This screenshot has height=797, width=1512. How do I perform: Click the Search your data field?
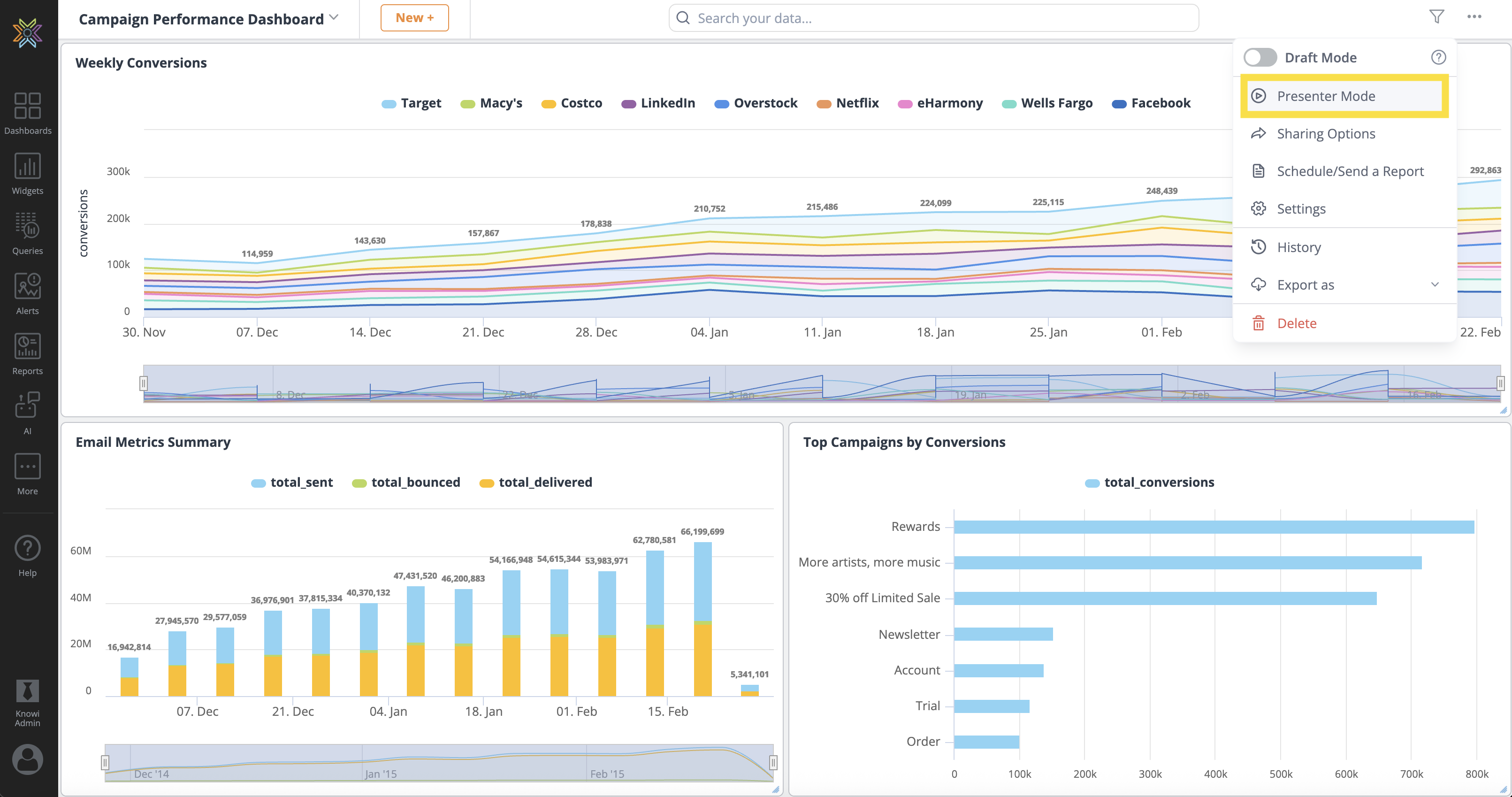click(x=933, y=18)
